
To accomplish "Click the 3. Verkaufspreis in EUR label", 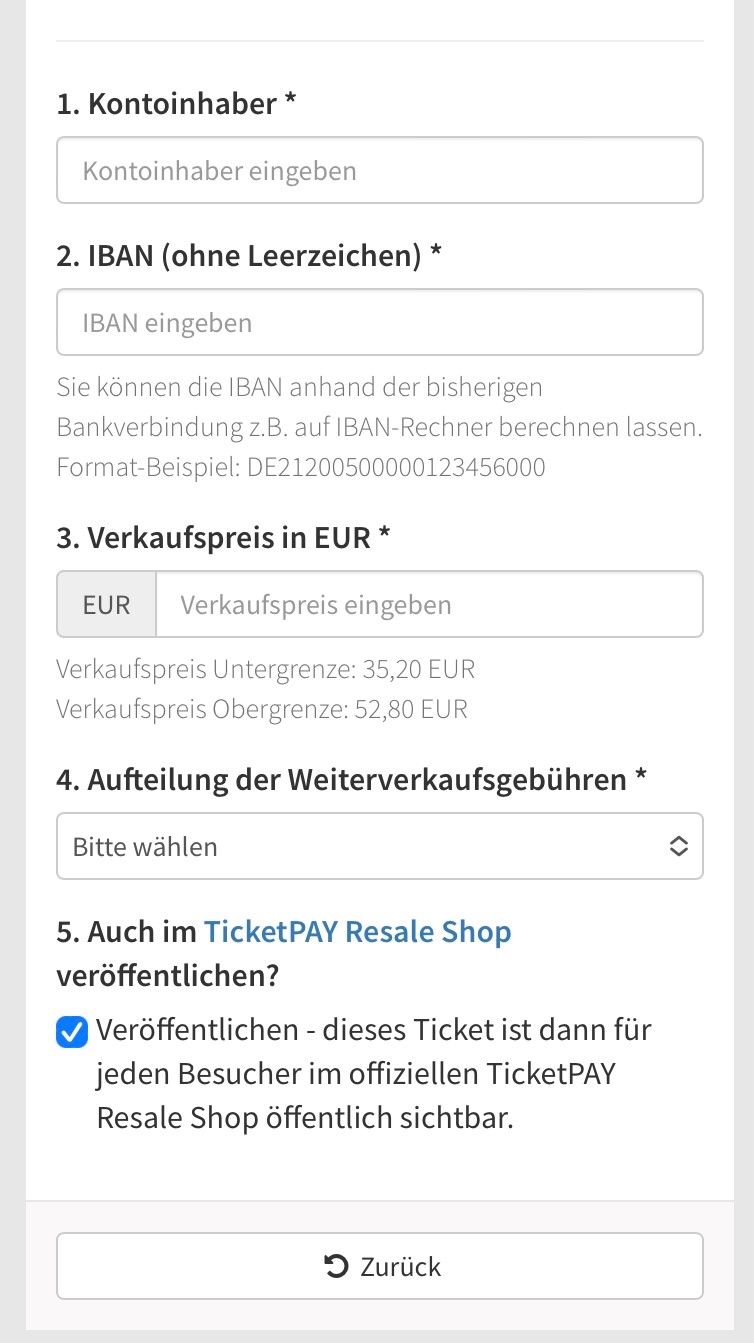I will pos(223,538).
